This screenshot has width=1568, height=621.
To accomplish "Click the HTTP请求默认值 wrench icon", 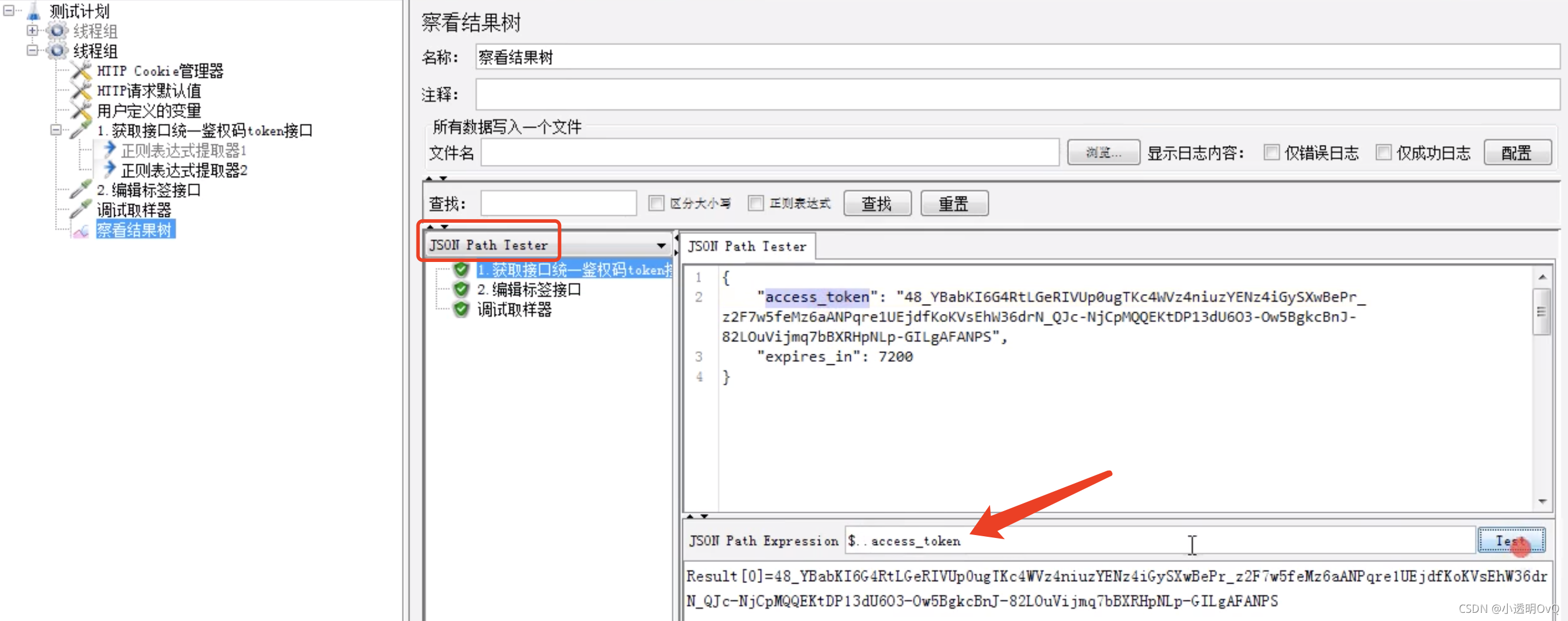I will pyautogui.click(x=81, y=91).
